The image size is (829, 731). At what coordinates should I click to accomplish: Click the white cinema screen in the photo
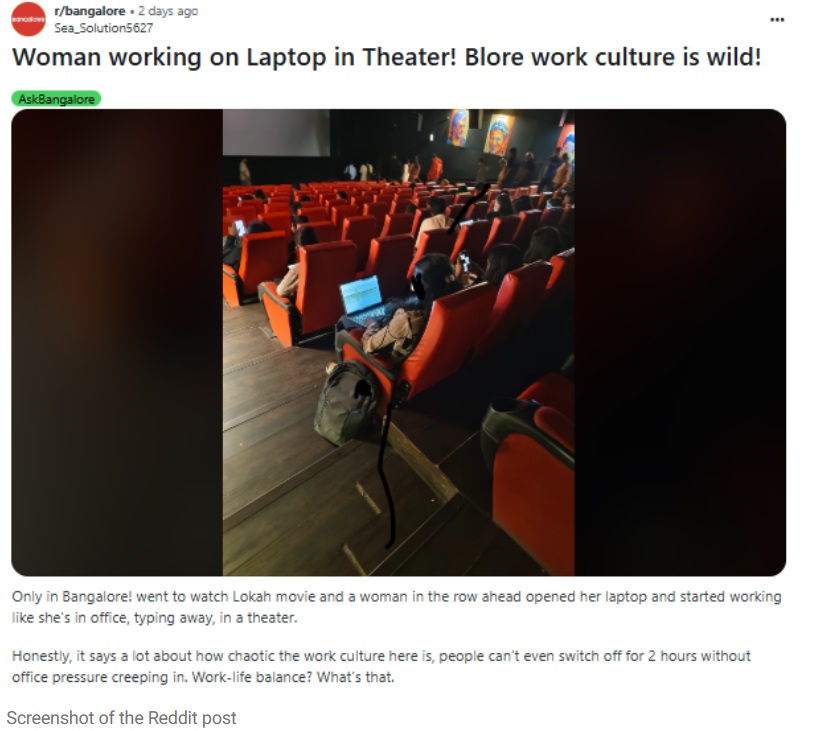pos(276,133)
